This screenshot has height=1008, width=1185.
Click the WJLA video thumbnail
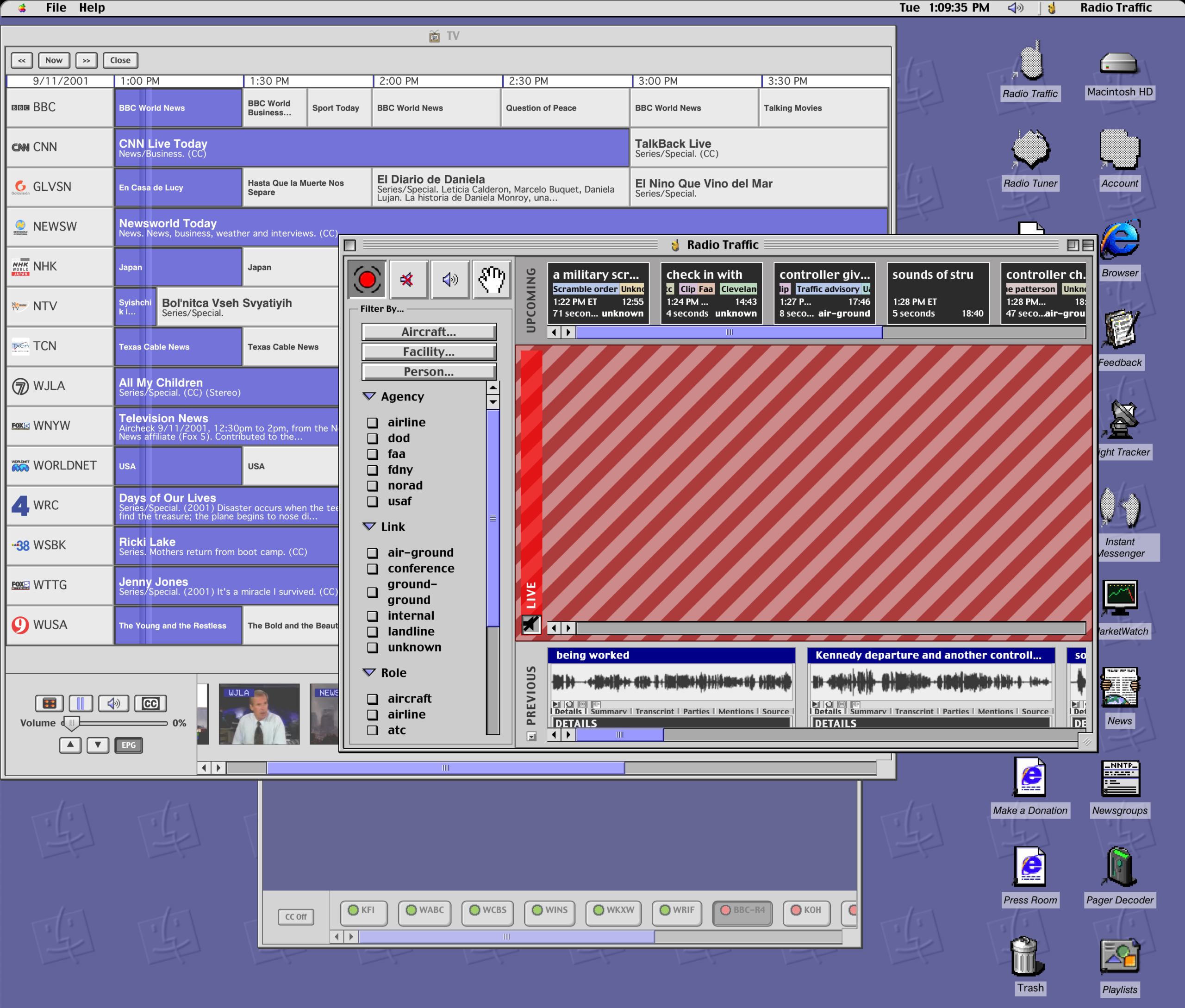[x=259, y=714]
